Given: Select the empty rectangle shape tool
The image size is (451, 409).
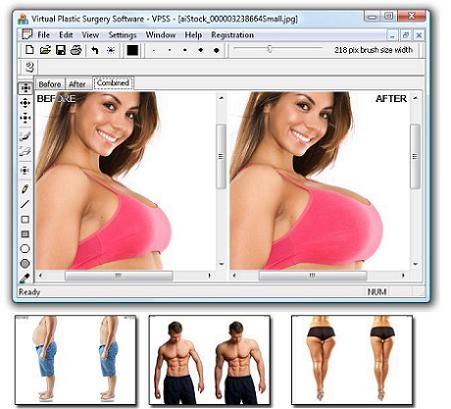Looking at the screenshot, I should [25, 219].
